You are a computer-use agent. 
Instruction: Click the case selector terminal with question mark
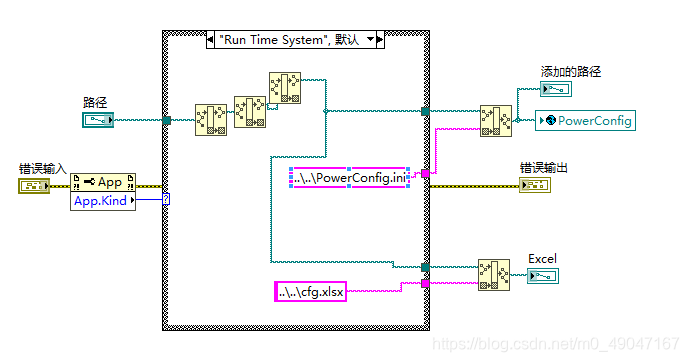click(166, 199)
